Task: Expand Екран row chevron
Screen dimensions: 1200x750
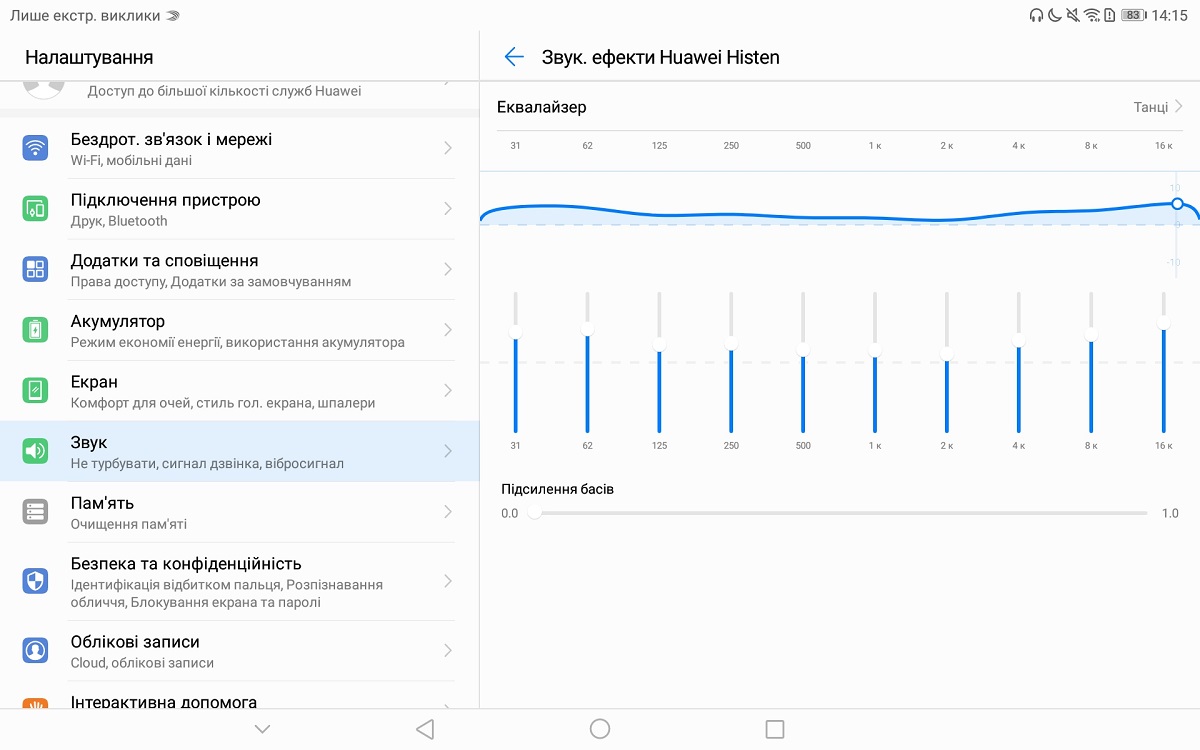Action: [448, 390]
